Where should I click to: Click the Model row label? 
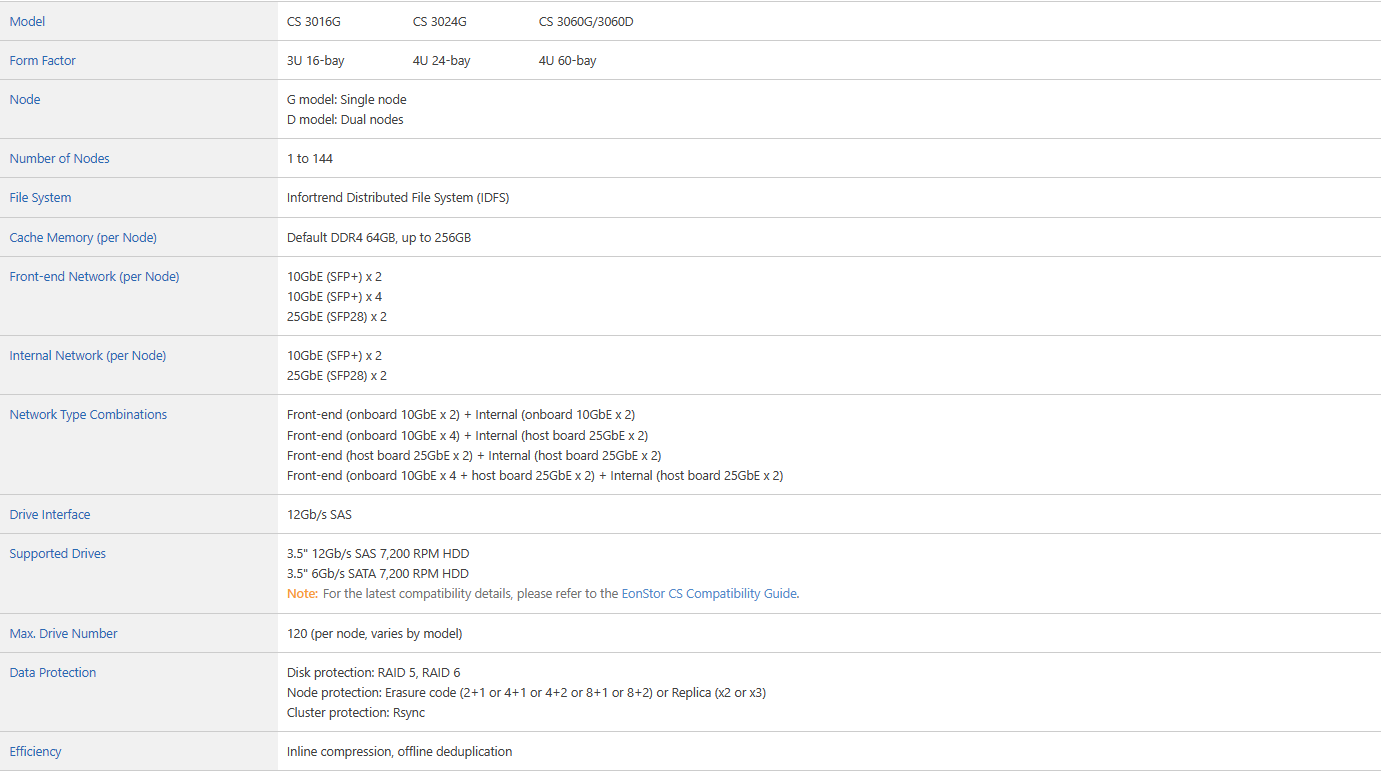[x=27, y=21]
